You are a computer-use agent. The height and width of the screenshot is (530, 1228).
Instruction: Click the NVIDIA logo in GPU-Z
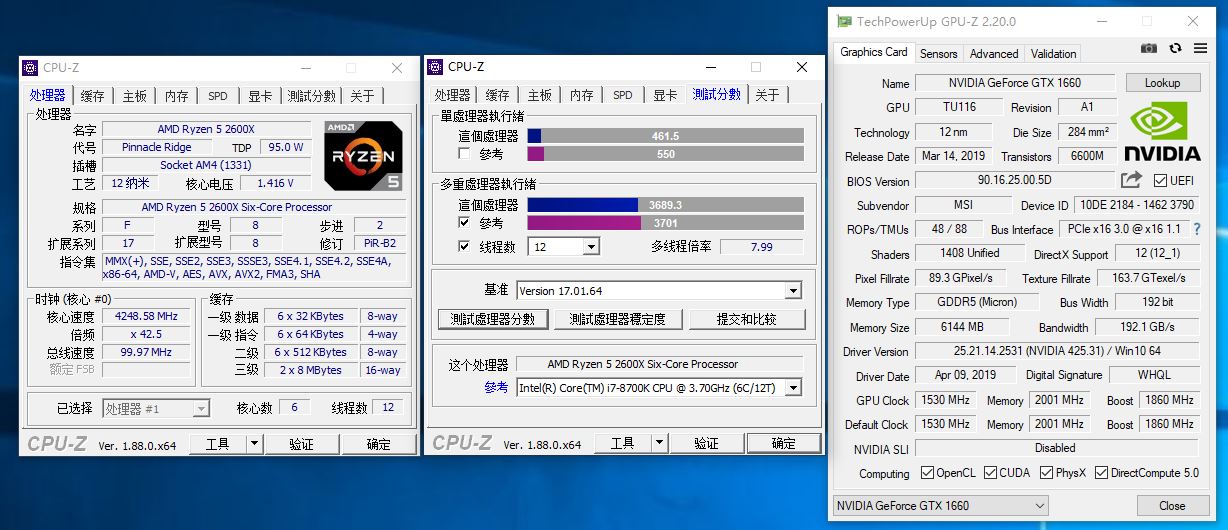point(1162,131)
